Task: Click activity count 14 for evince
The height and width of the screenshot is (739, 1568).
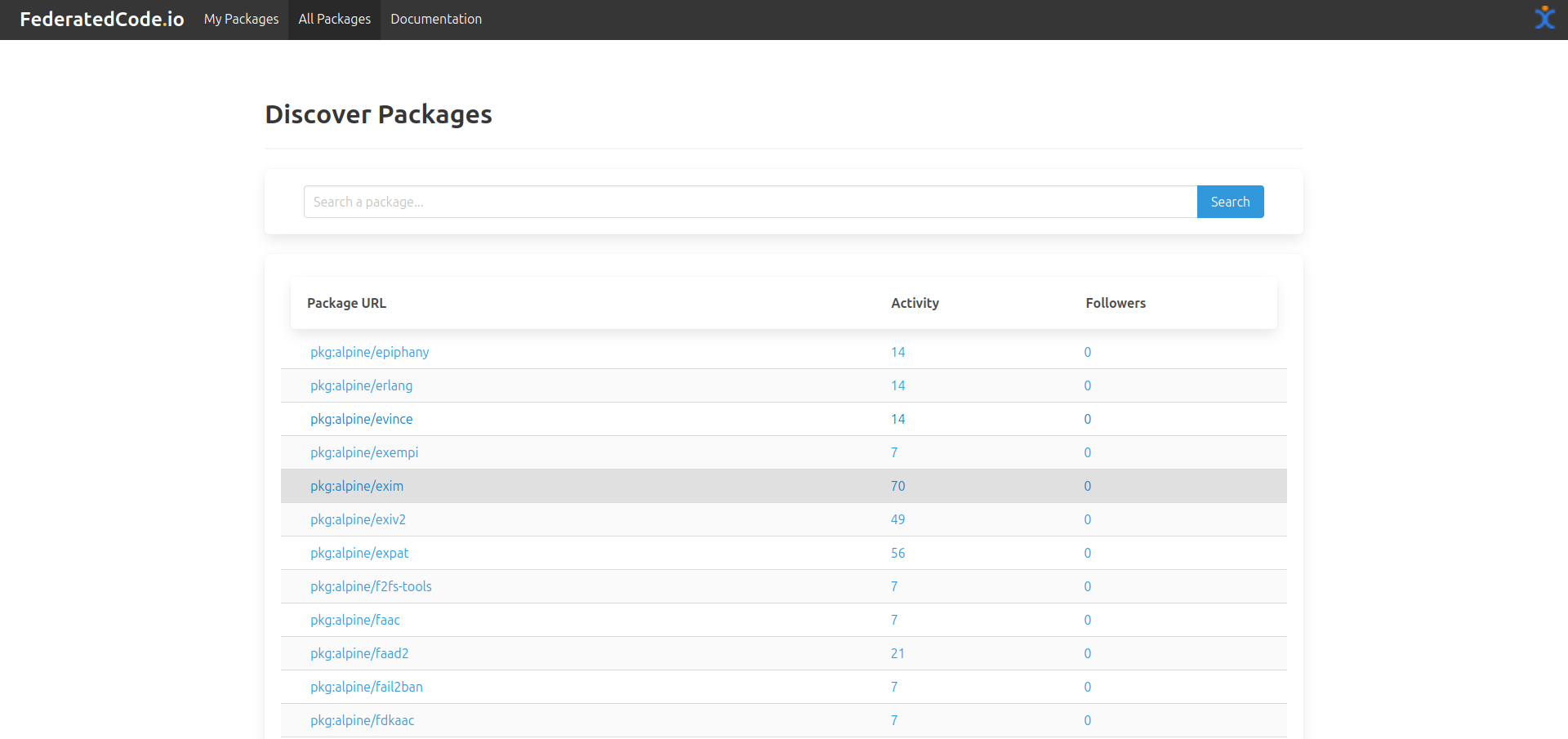Action: (898, 419)
